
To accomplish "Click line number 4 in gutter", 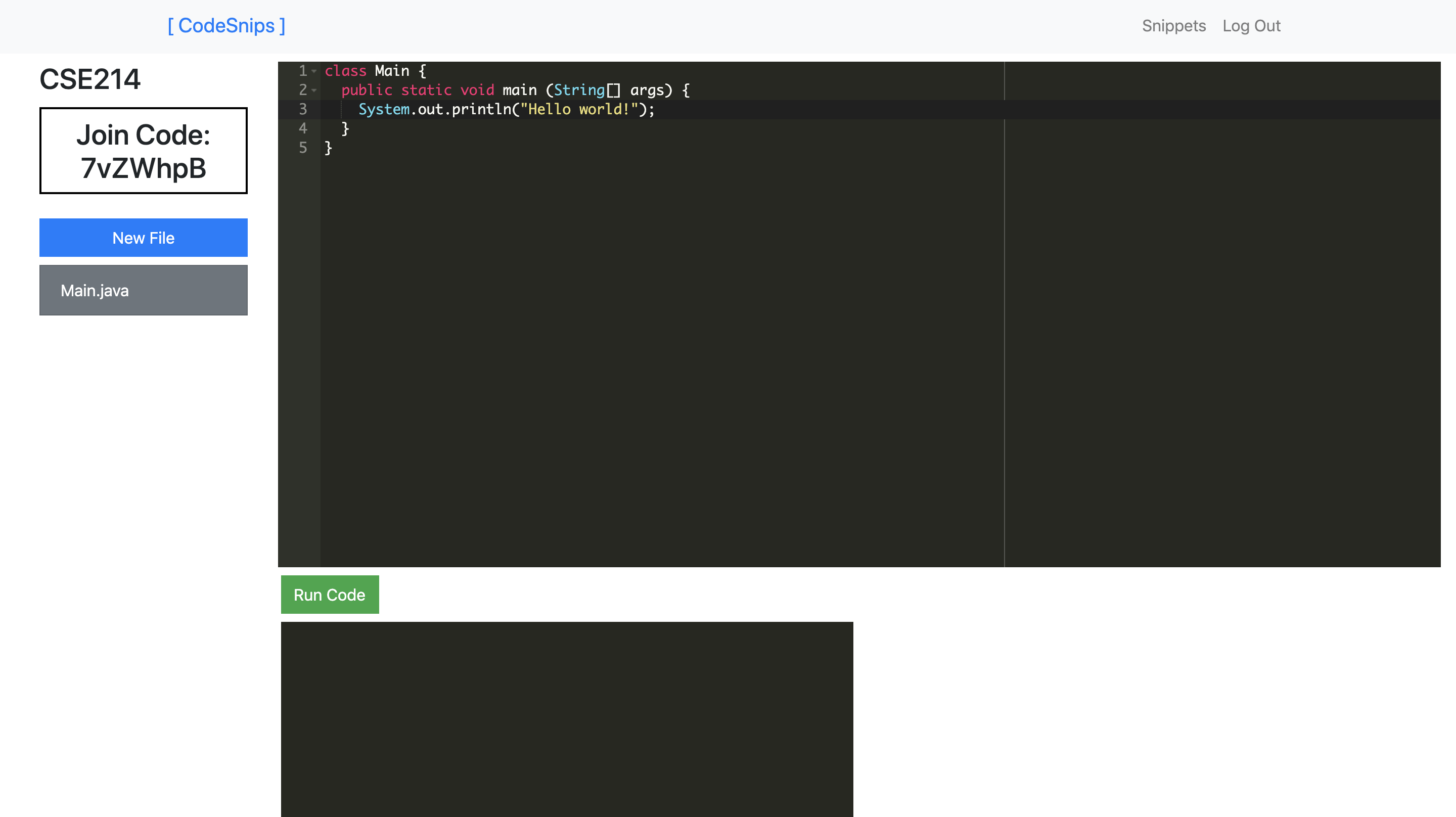I will tap(303, 129).
